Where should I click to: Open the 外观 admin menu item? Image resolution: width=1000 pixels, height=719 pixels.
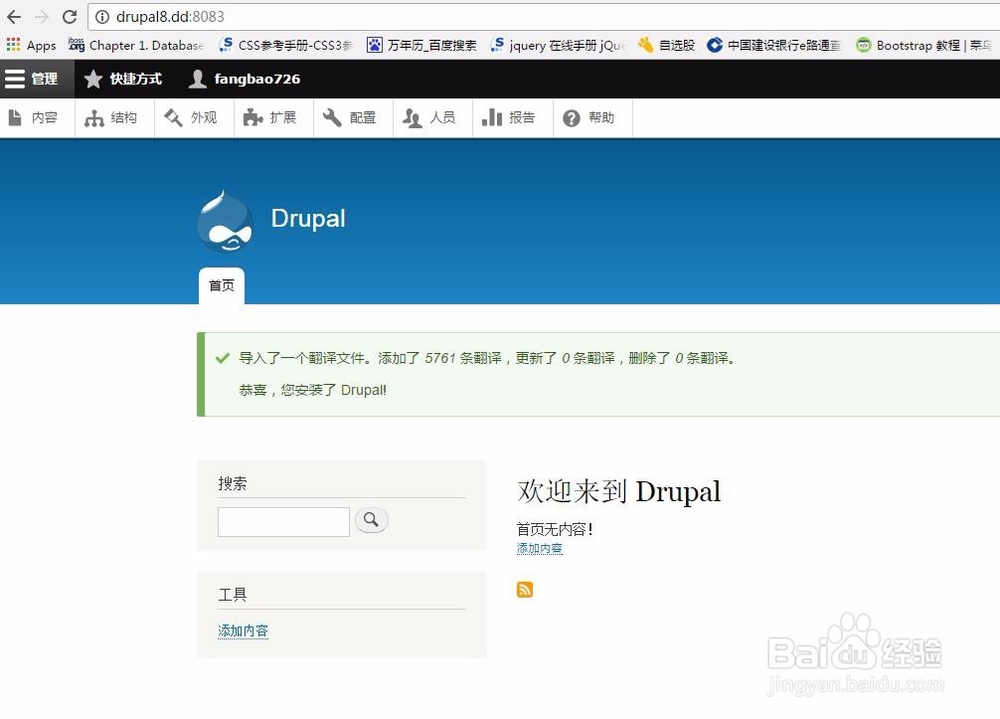click(194, 118)
